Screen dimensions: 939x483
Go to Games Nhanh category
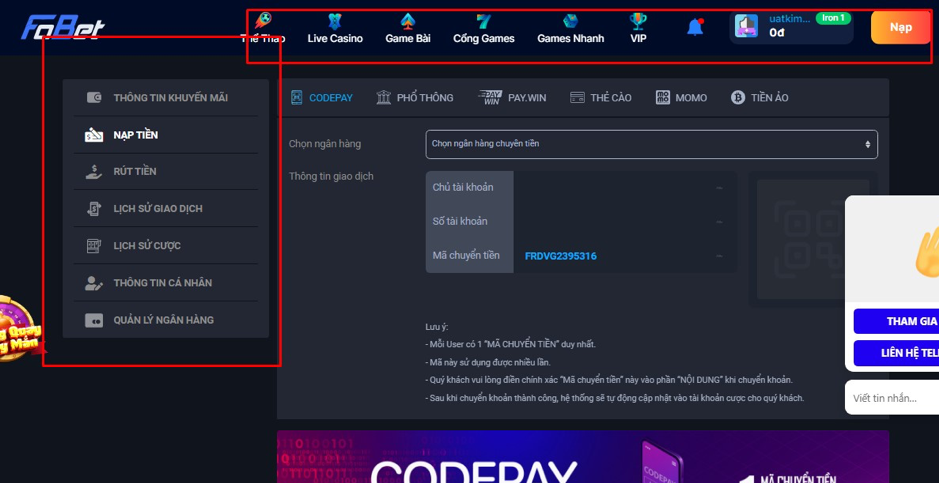pyautogui.click(x=570, y=29)
